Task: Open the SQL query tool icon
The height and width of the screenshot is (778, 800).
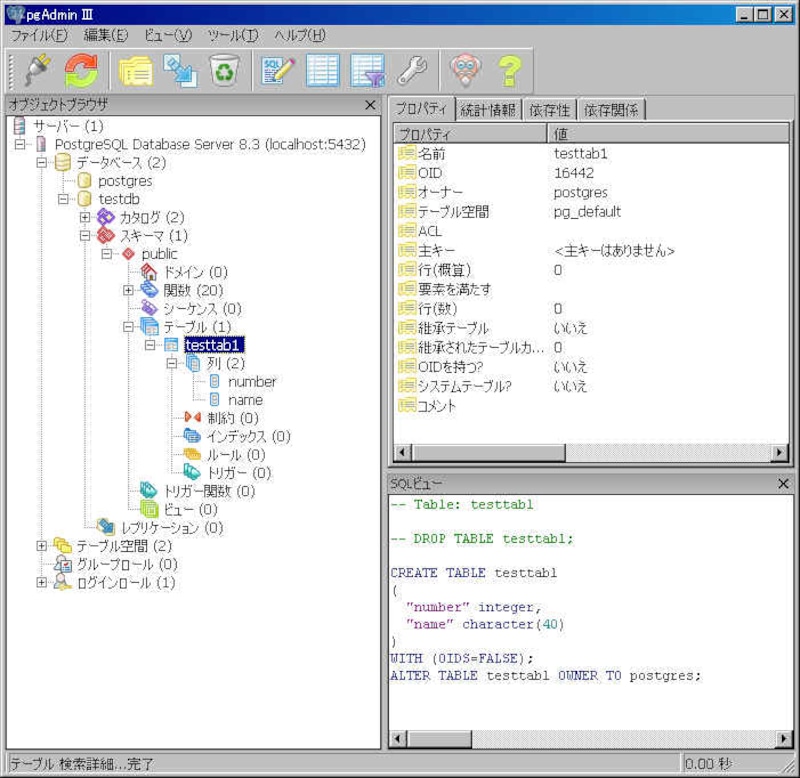Action: tap(277, 71)
